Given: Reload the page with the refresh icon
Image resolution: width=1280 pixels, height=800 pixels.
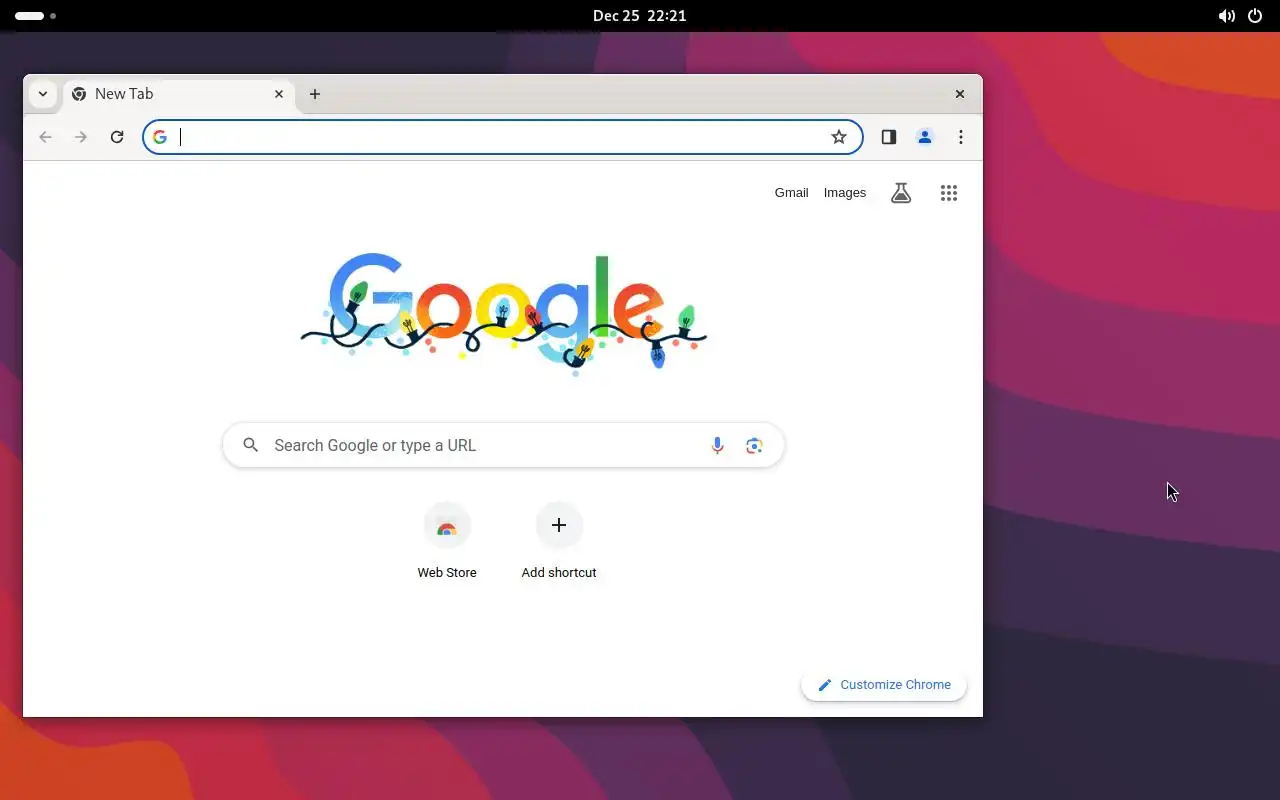Looking at the screenshot, I should coord(117,137).
